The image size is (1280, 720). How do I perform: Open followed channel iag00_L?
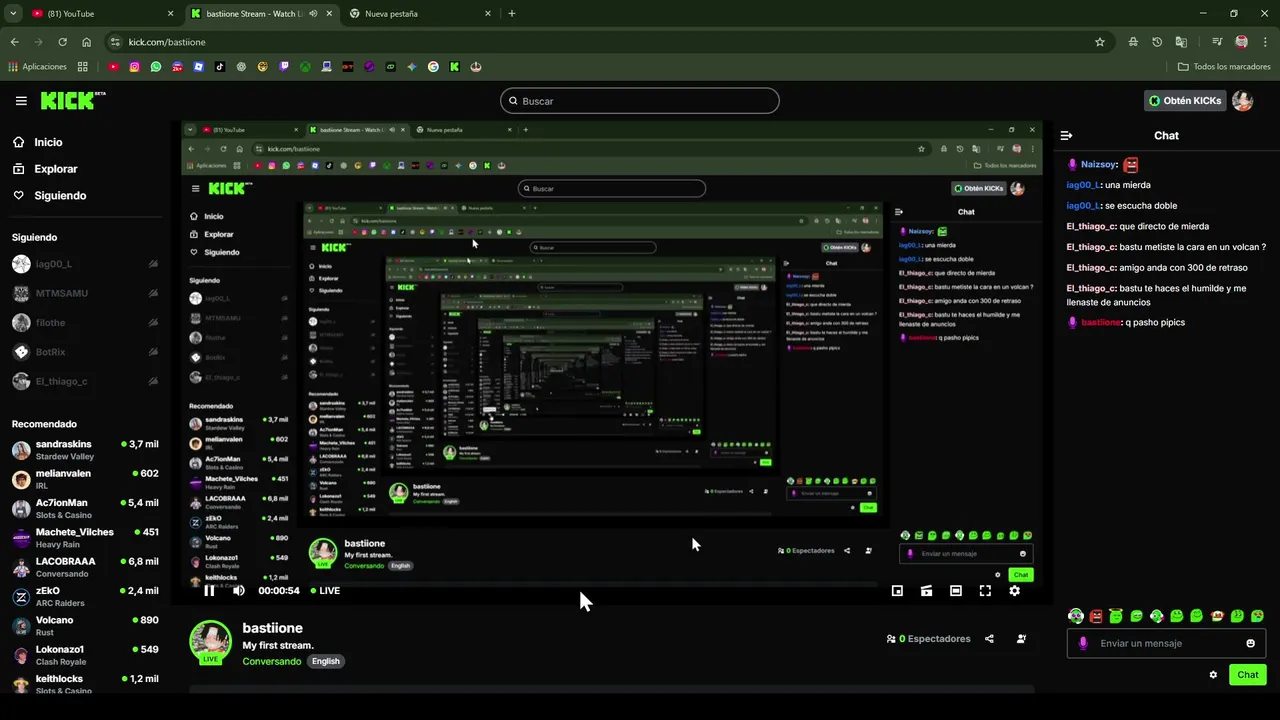(85, 264)
